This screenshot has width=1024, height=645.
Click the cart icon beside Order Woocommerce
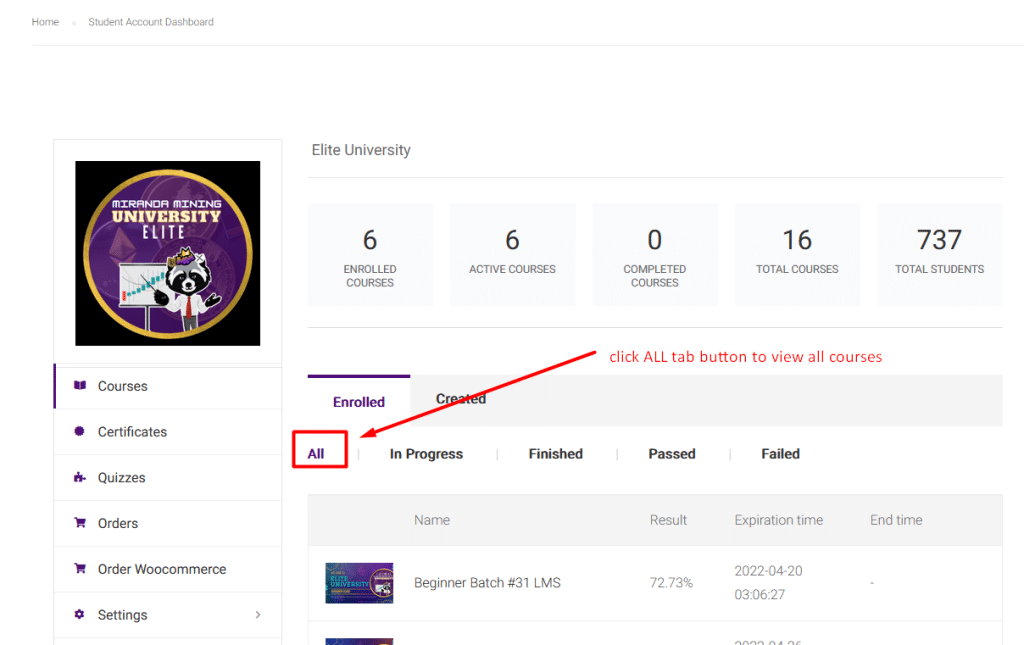tap(80, 569)
